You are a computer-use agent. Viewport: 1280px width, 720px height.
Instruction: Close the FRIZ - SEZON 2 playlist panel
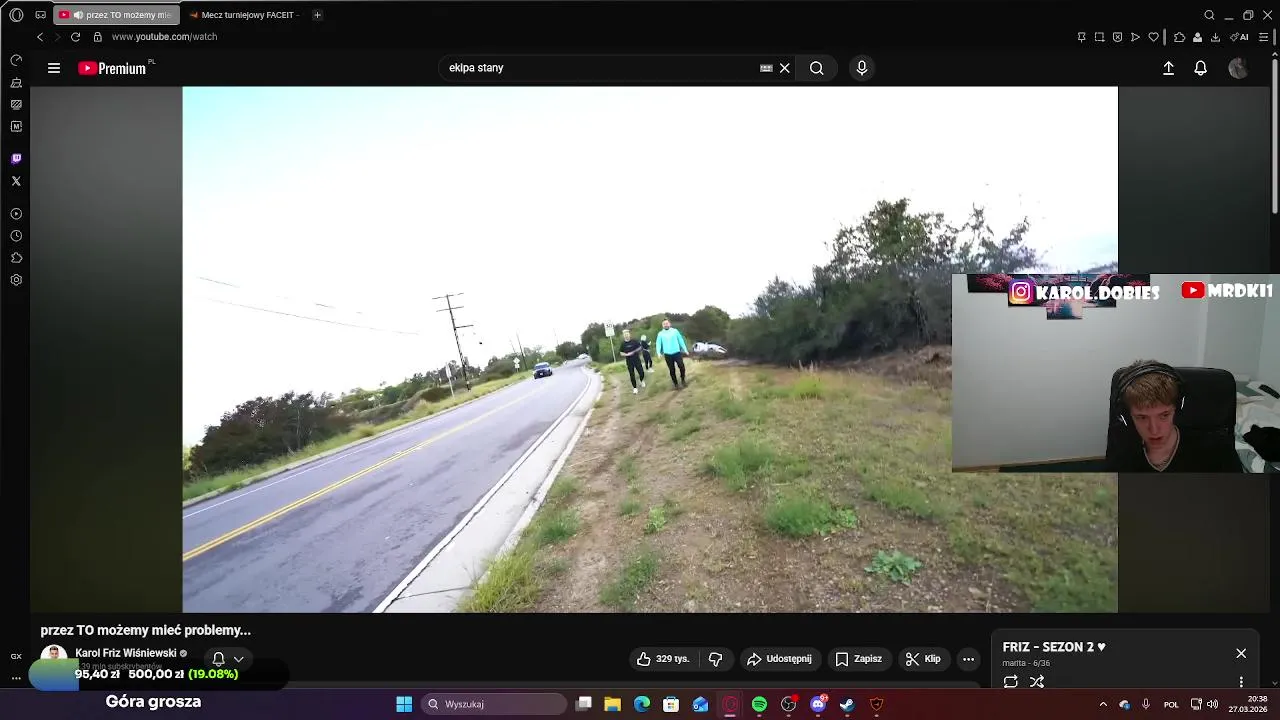(1241, 653)
